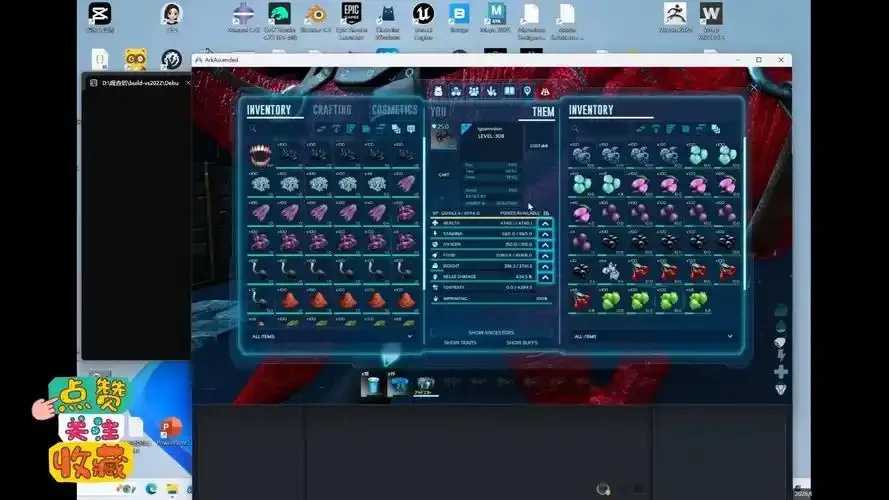Select the third hotbar slot item
The width and height of the screenshot is (889, 500).
(x=425, y=385)
